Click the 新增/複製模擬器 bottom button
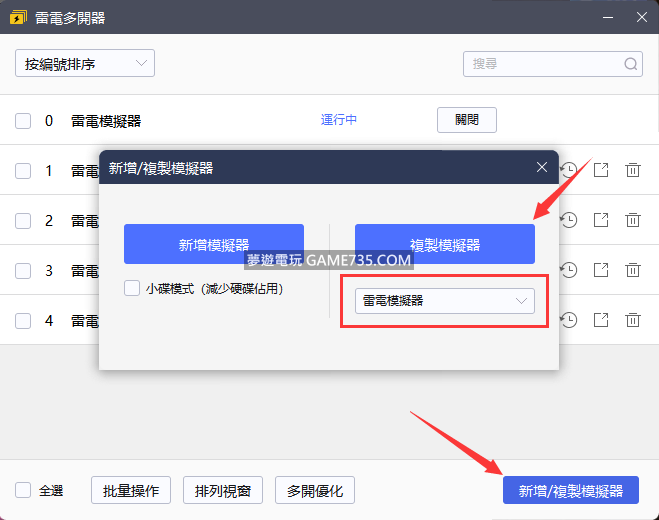The width and height of the screenshot is (659, 520). pos(571,490)
